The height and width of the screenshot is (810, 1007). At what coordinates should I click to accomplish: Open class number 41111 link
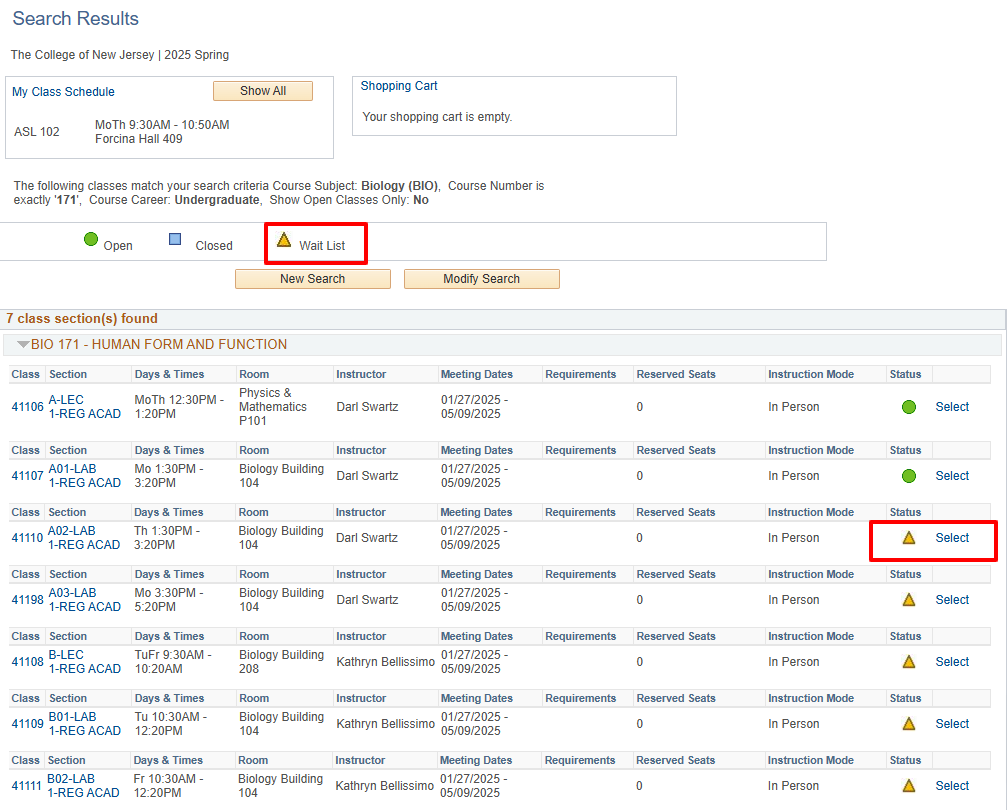26,786
